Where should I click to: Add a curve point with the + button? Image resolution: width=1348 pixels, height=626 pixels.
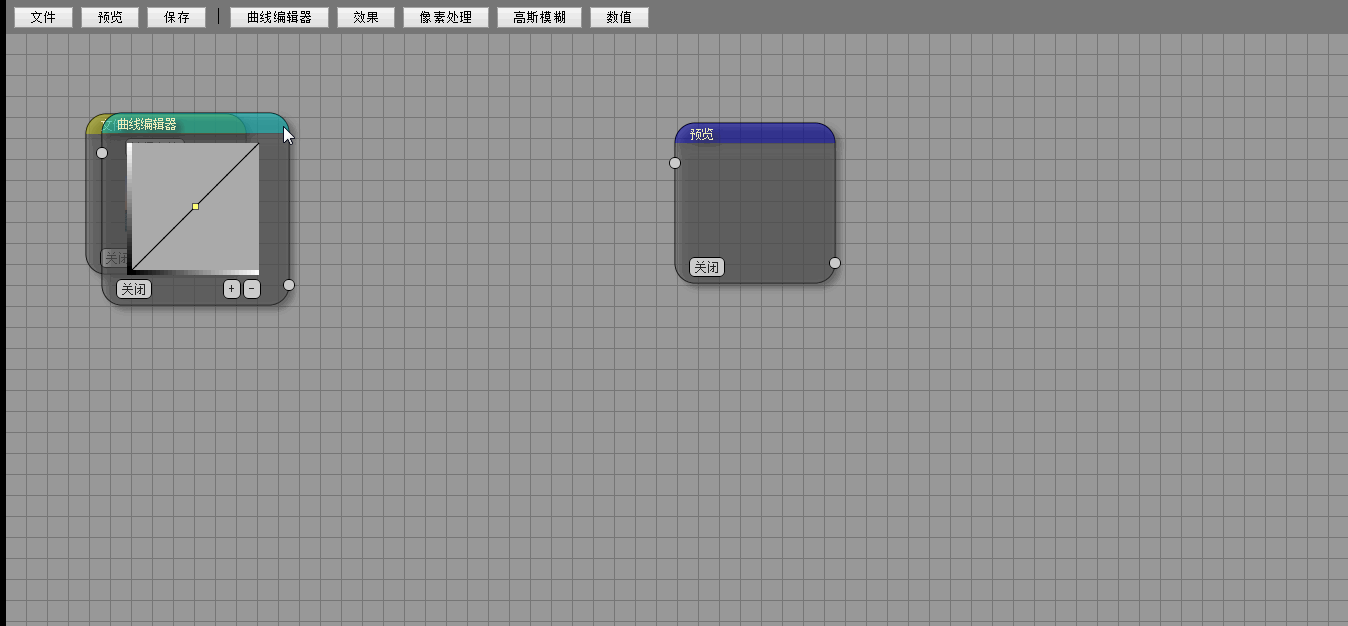[232, 289]
